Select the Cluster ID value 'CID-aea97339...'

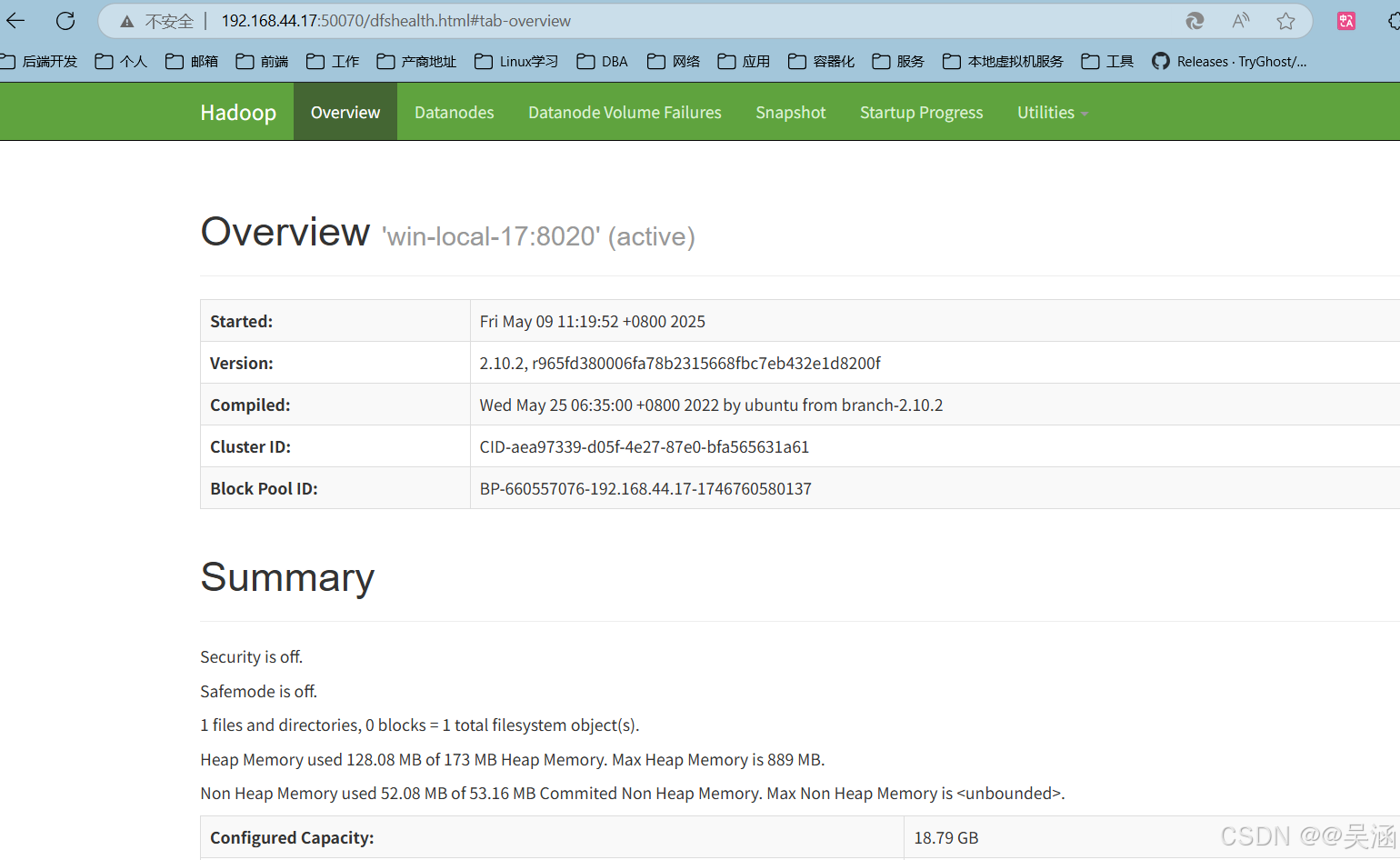click(645, 447)
